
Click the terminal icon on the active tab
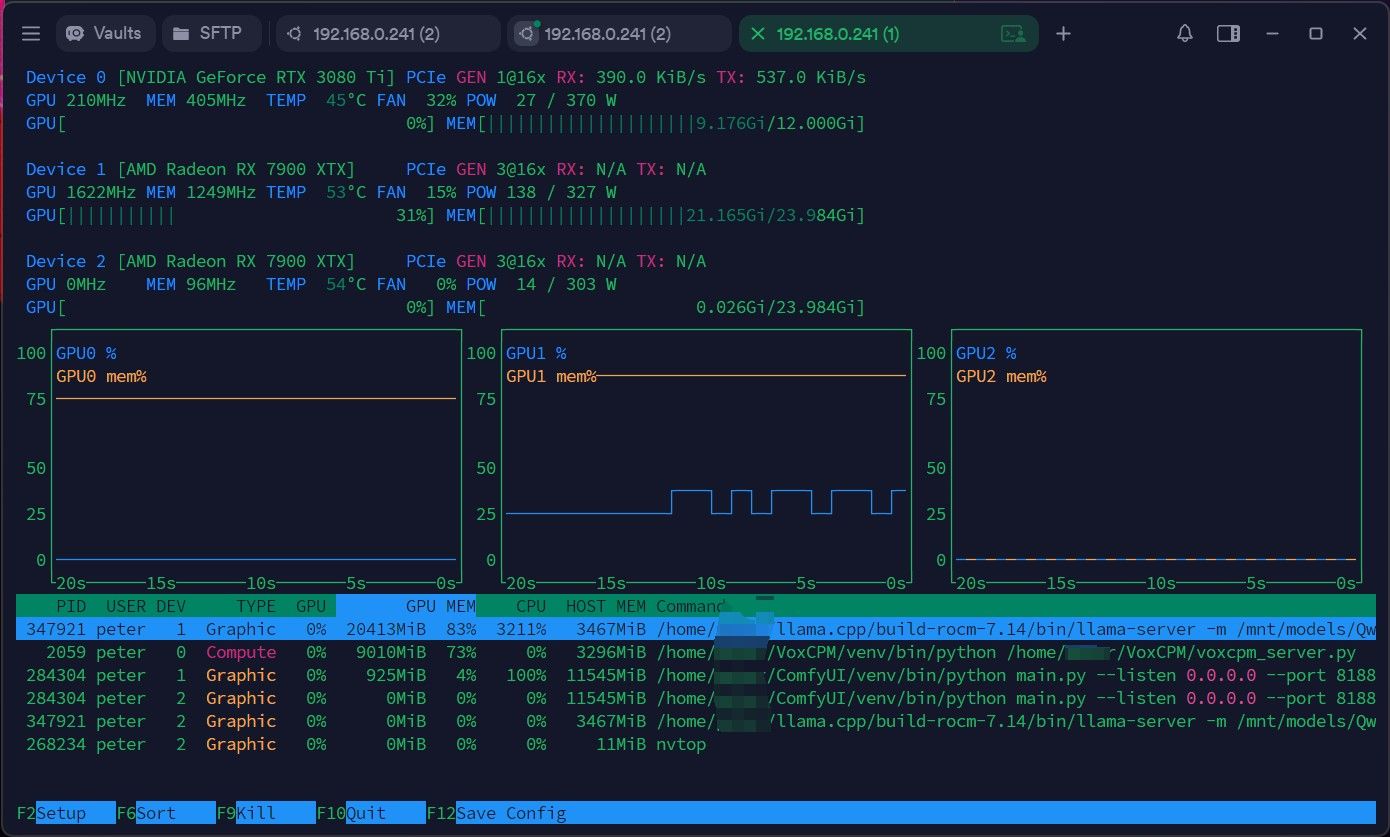coord(1013,34)
